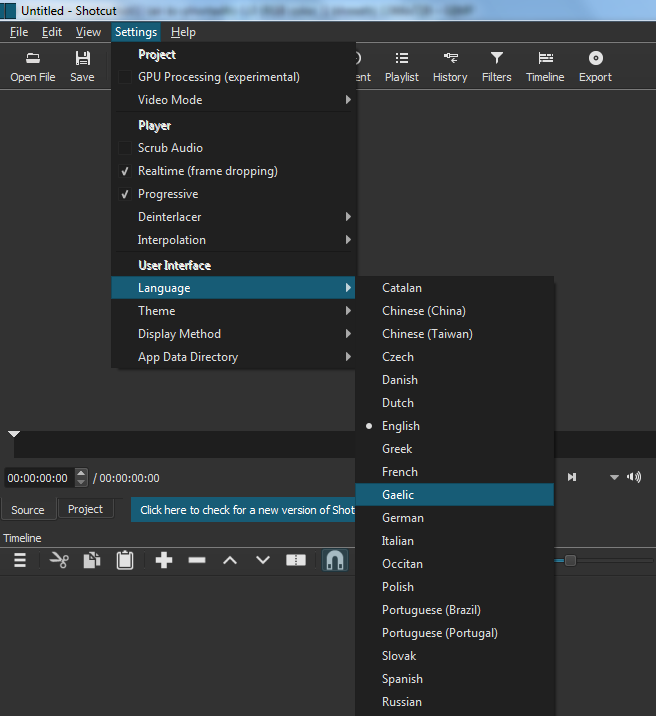656x716 pixels.
Task: Choose Russian language
Action: (455, 702)
